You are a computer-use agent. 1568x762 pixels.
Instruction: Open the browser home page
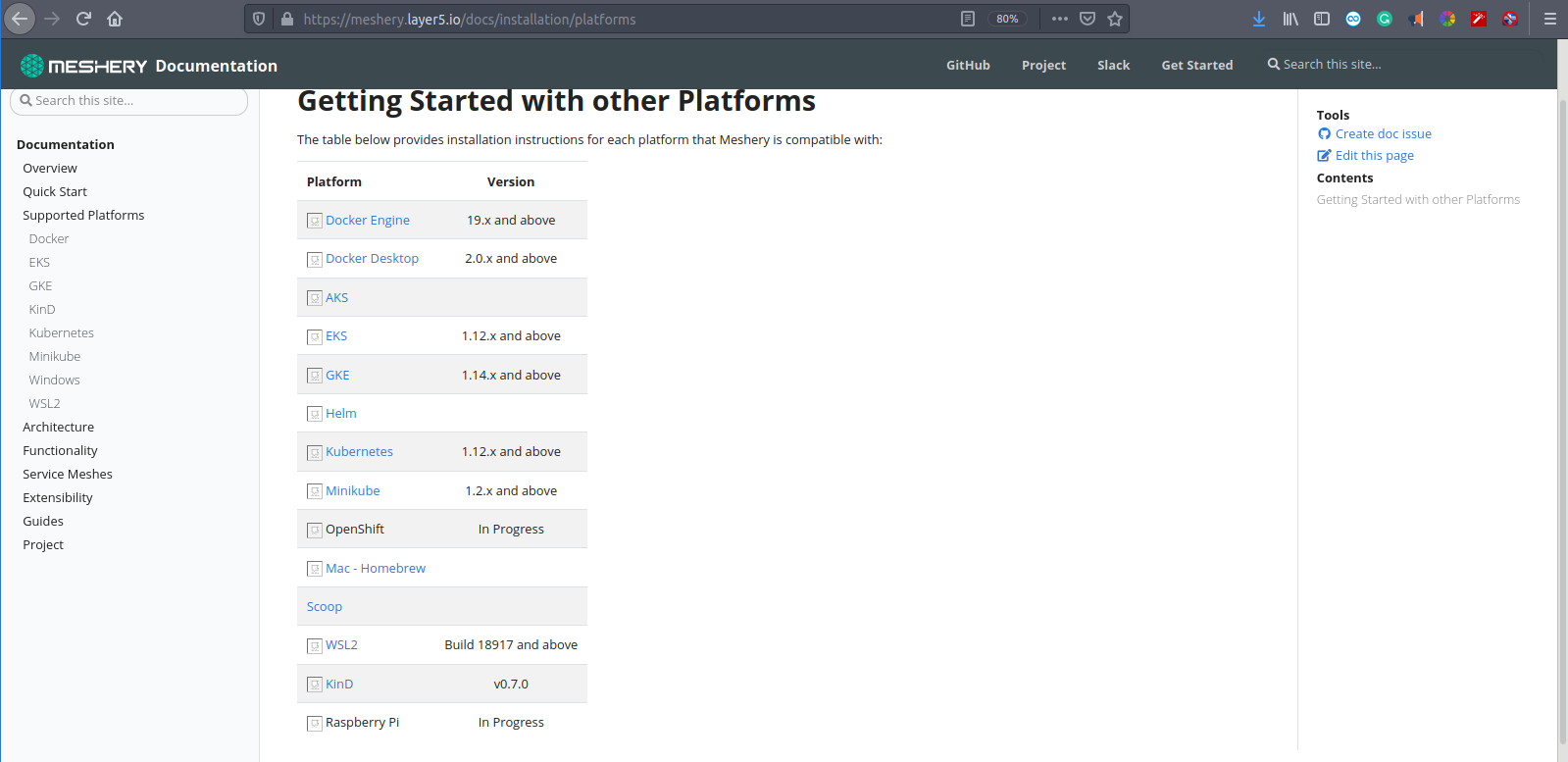115,19
